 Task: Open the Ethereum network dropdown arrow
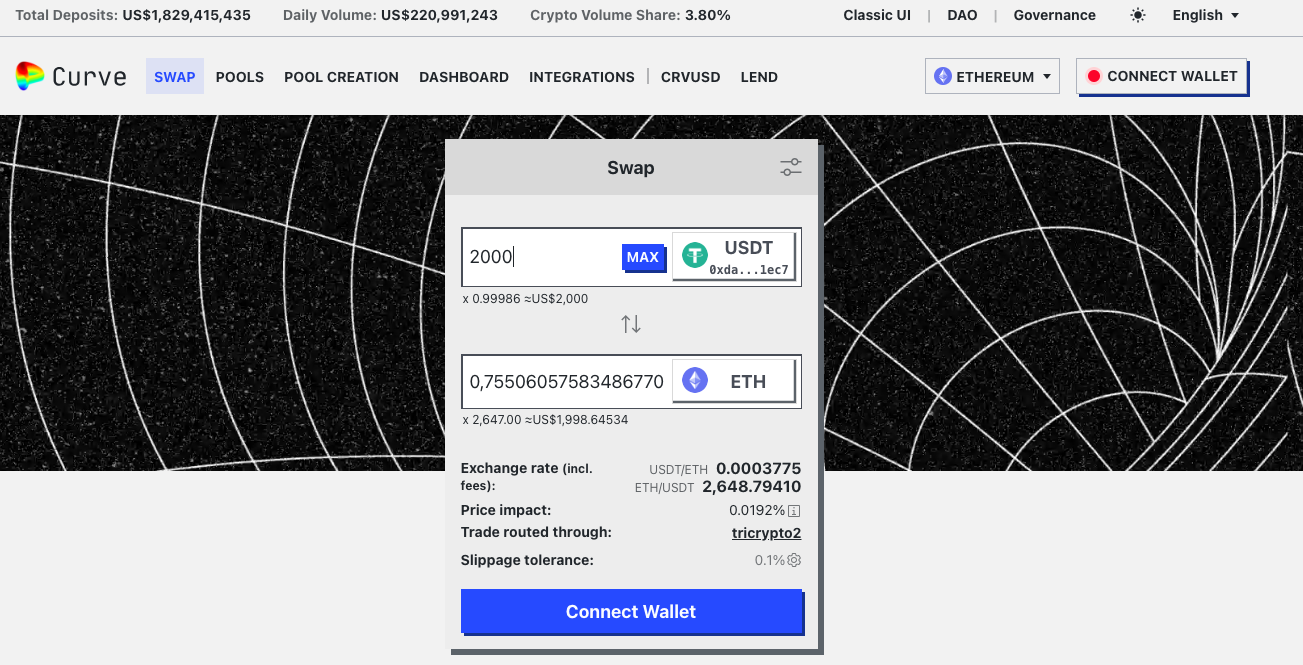click(x=1047, y=76)
